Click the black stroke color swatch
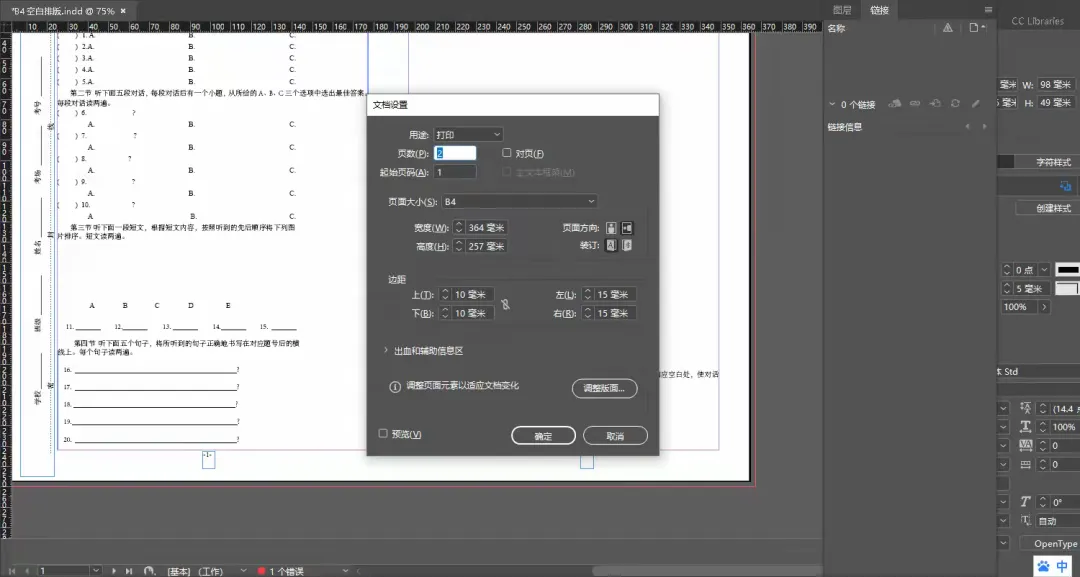This screenshot has height=577, width=1080. (x=1068, y=270)
